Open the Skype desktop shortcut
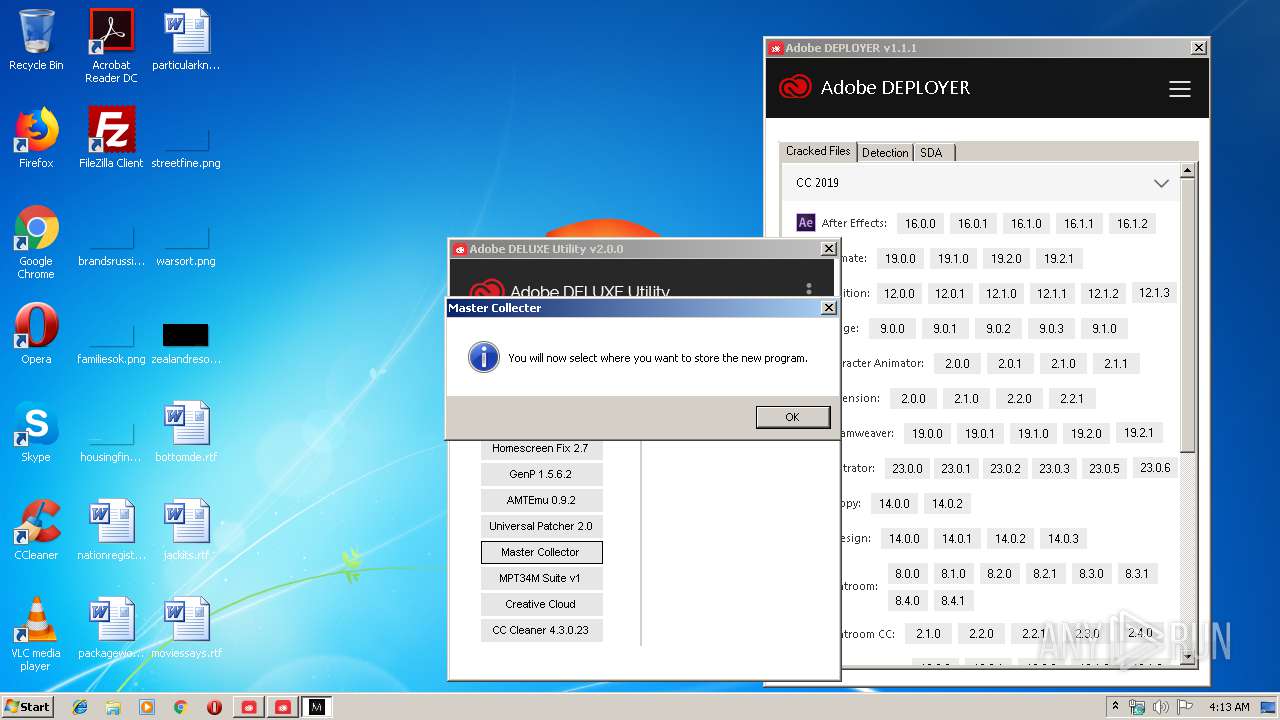This screenshot has width=1280, height=720. (36, 432)
